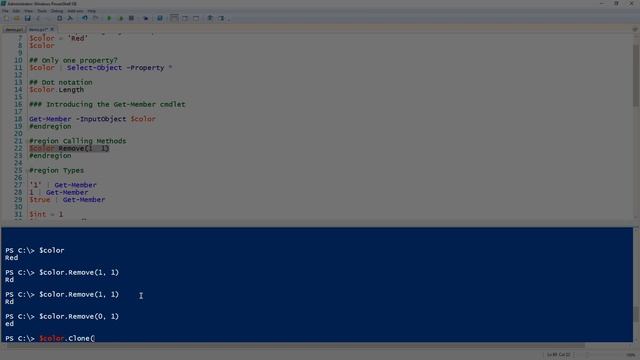This screenshot has height=360, width=640.
Task: Open the Debug menu
Action: (57, 11)
